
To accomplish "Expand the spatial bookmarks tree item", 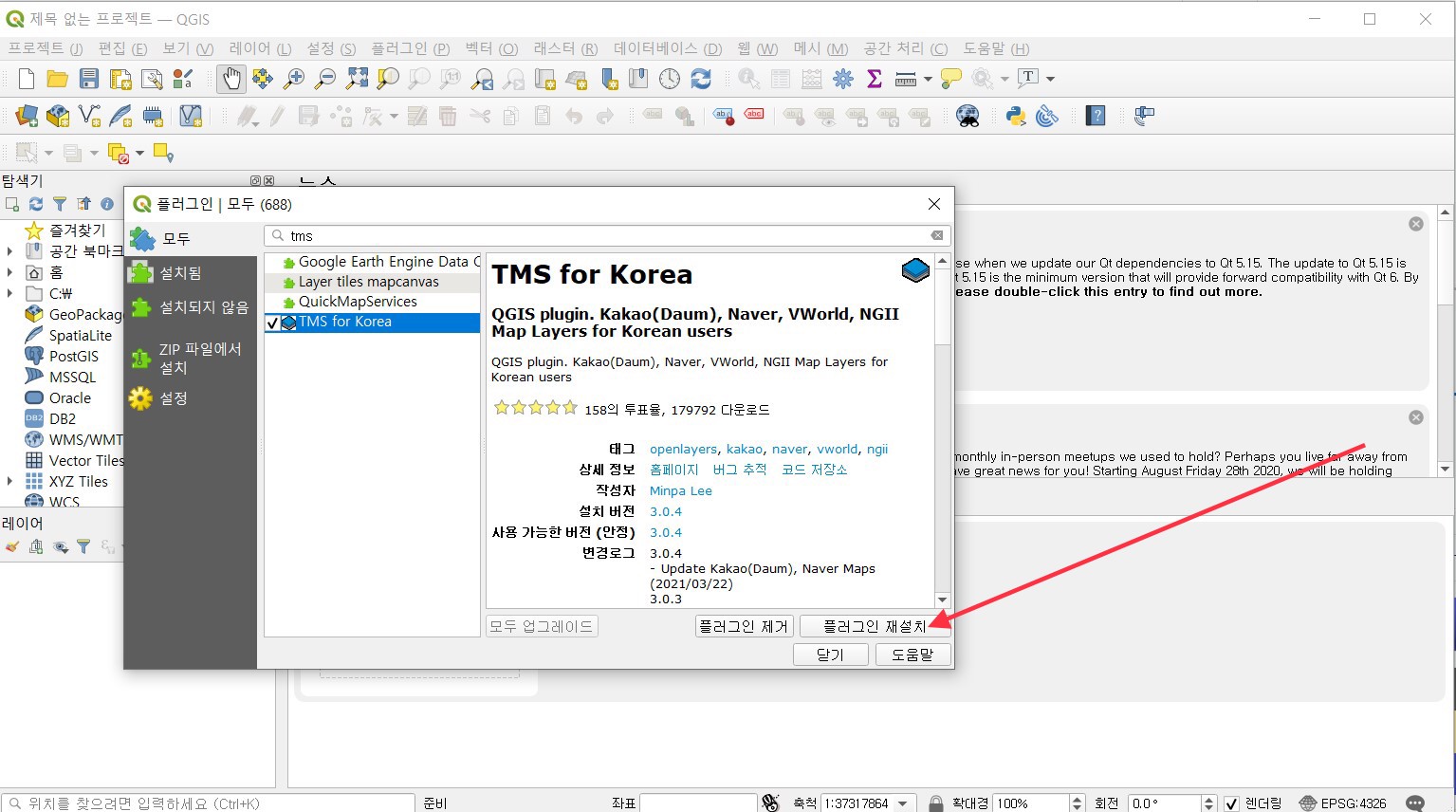I will click(10, 251).
